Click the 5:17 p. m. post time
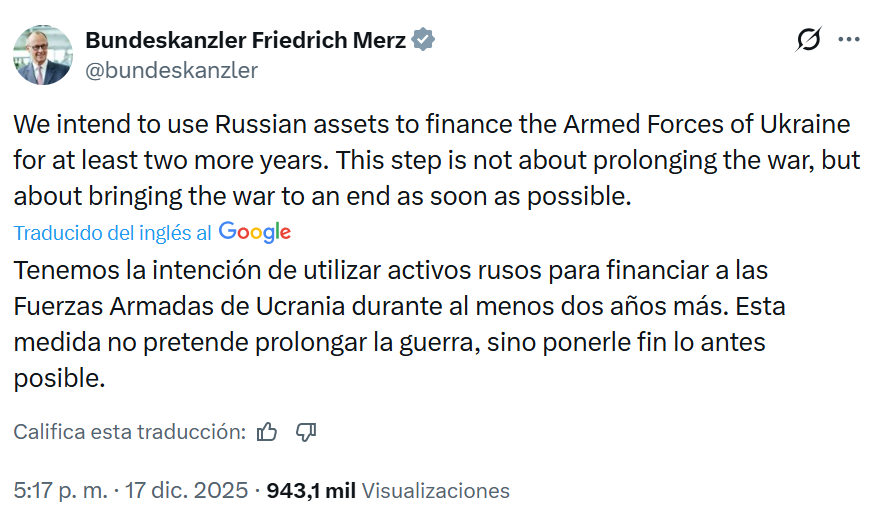This screenshot has height=520, width=886. (59, 491)
